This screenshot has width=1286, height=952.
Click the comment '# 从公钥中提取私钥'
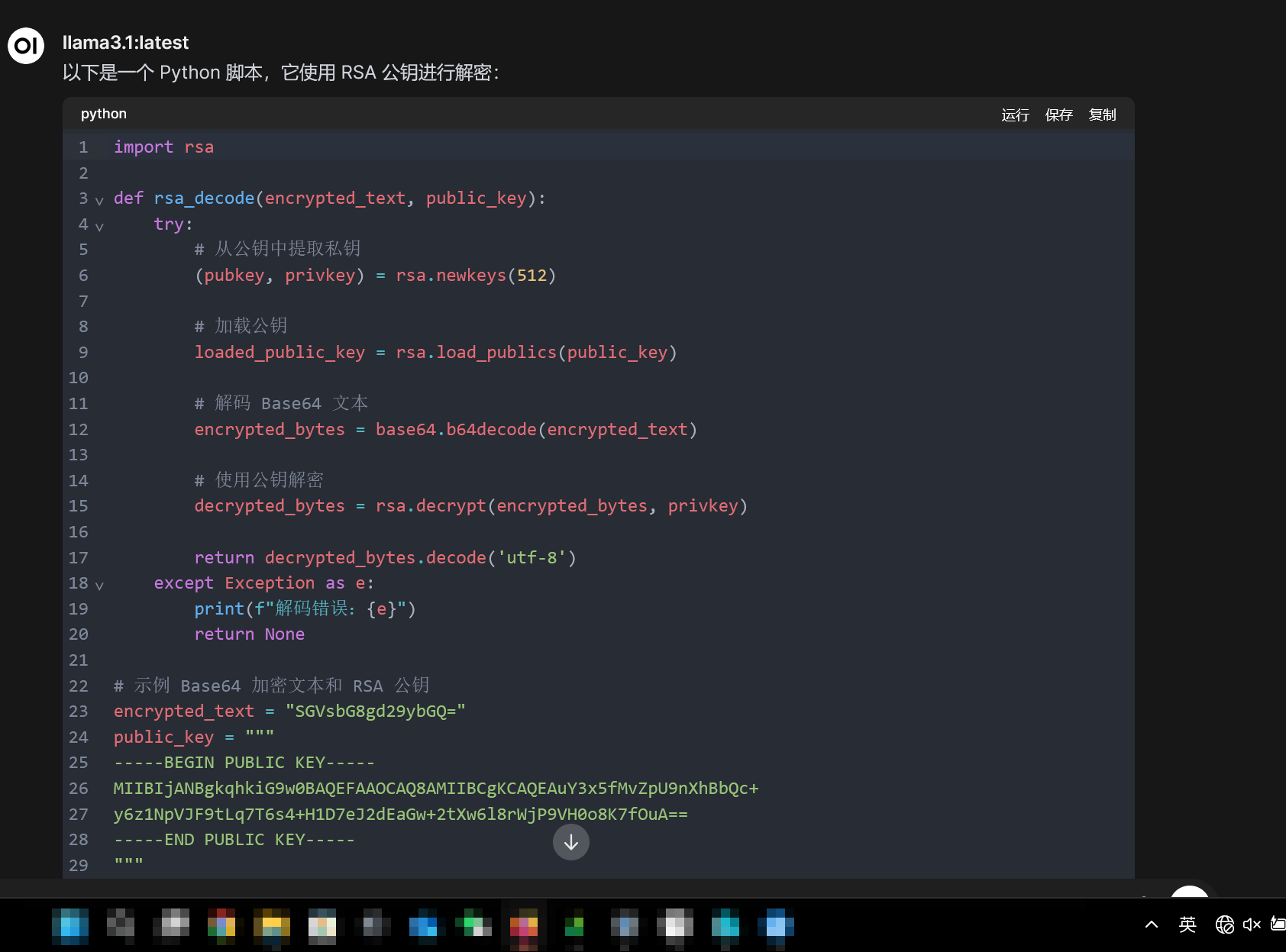[x=277, y=250]
